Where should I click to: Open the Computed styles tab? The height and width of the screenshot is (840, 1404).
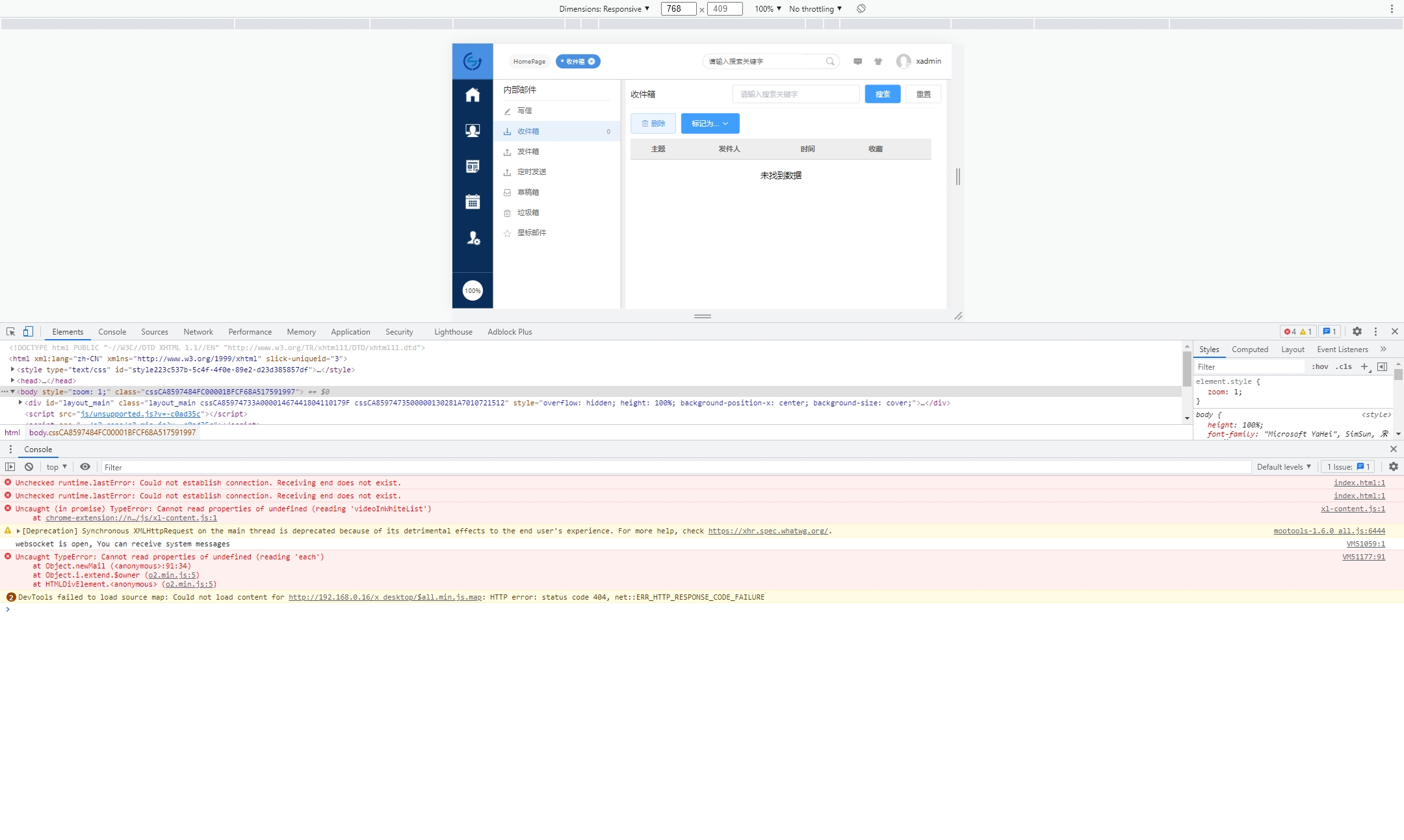pos(1249,350)
